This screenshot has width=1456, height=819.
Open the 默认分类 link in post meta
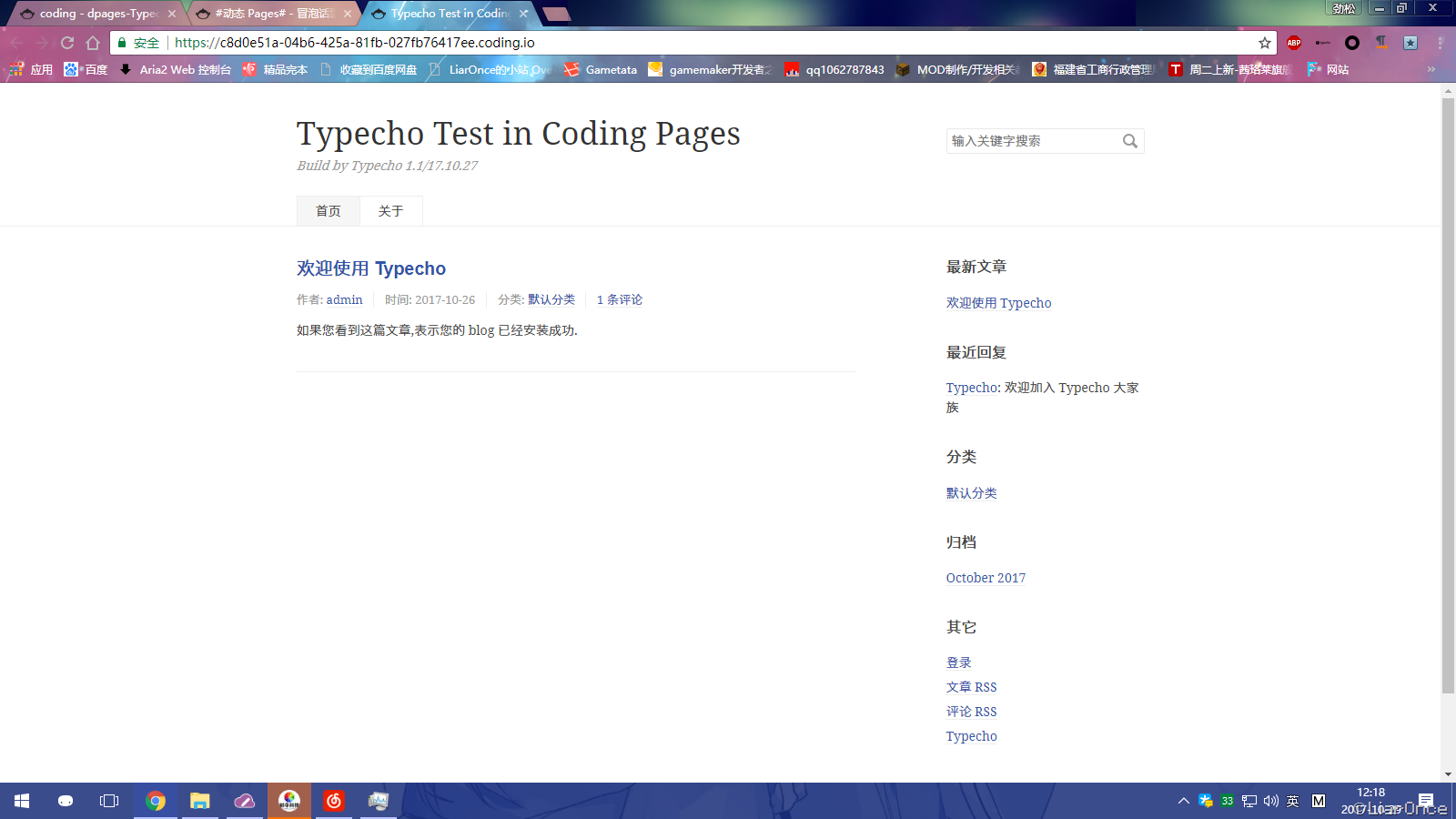pyautogui.click(x=551, y=299)
